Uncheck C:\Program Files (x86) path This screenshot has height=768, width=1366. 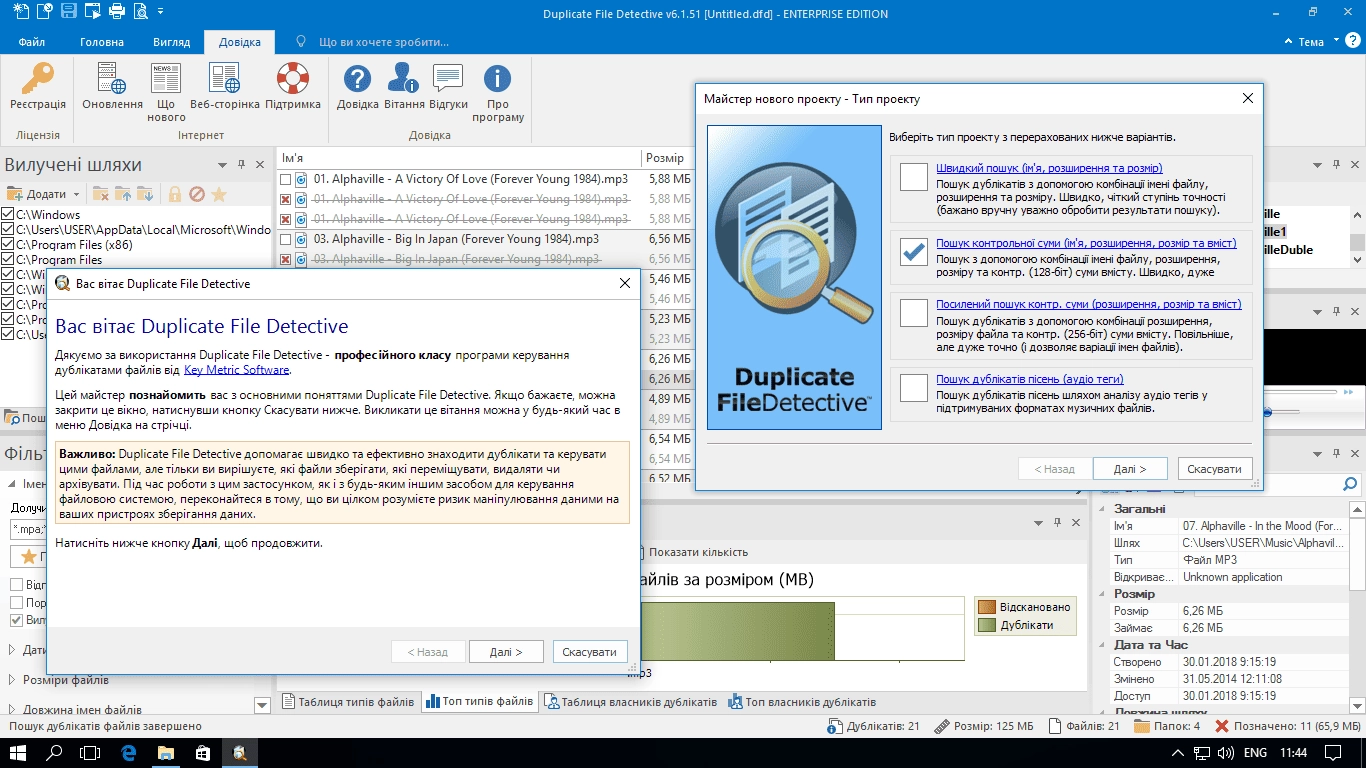[x=8, y=245]
